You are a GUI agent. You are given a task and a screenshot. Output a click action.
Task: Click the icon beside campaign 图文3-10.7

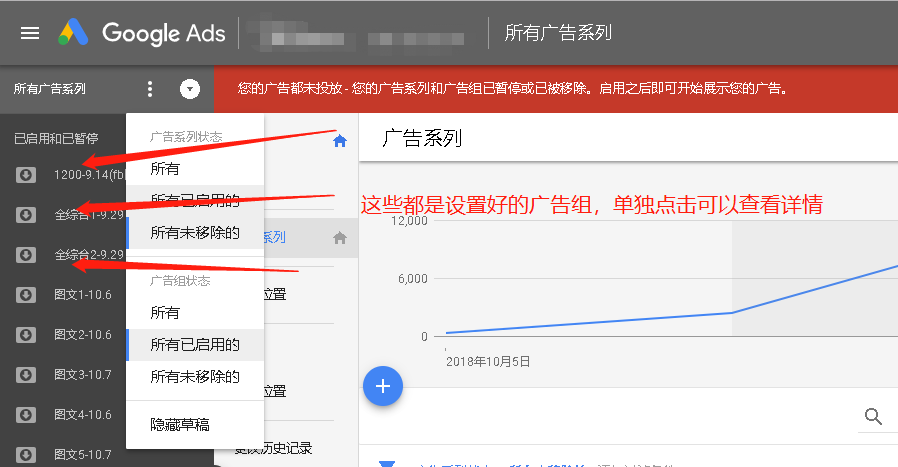pos(26,374)
